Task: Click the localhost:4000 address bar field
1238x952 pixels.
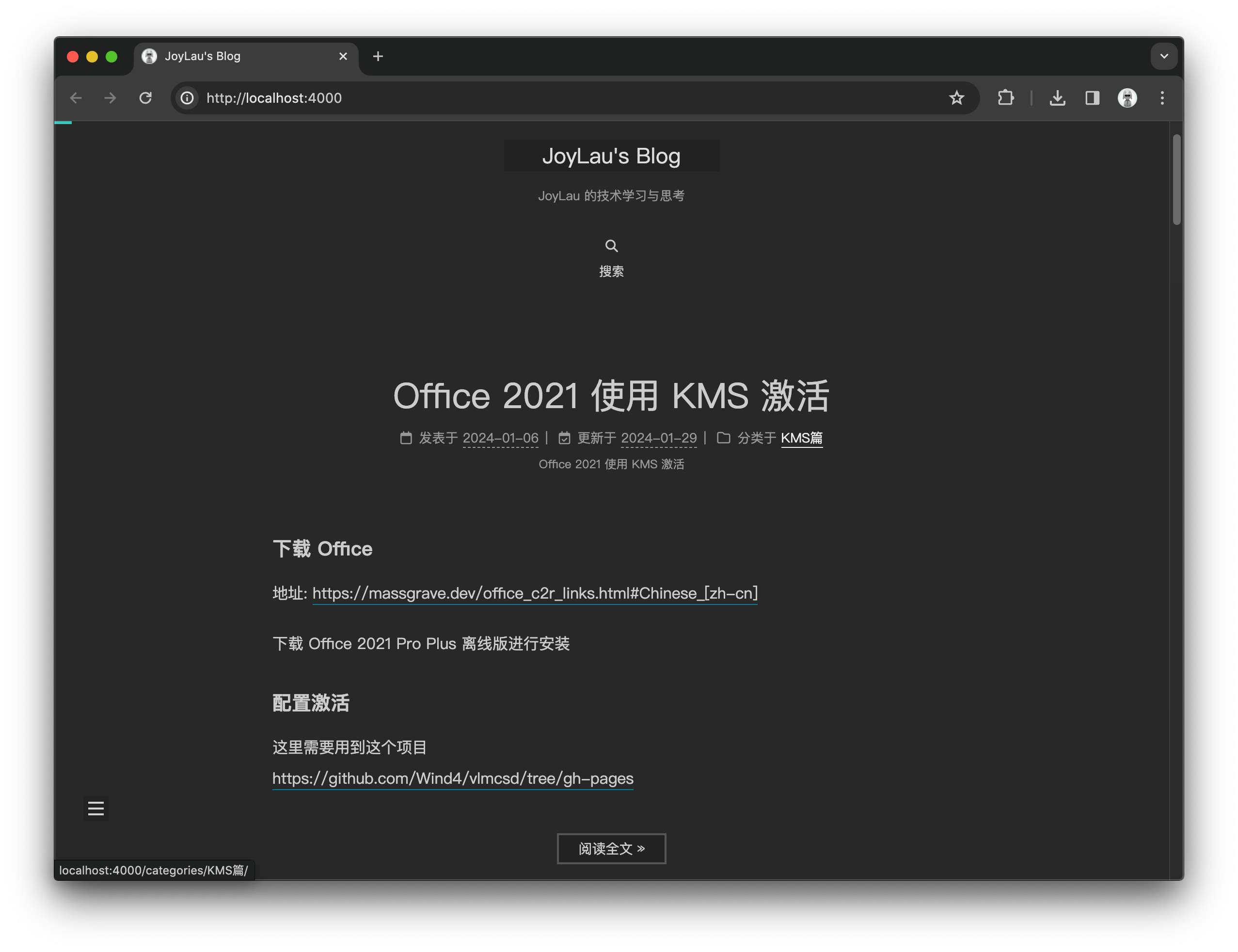Action: [510, 98]
